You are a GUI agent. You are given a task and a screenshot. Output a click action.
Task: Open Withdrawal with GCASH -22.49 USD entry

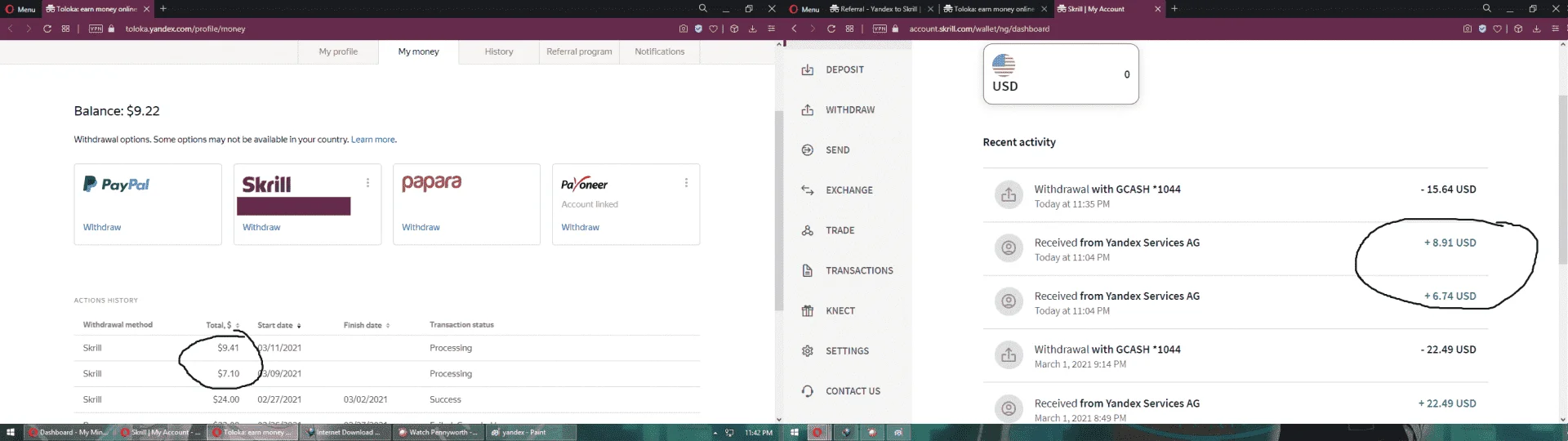1236,356
